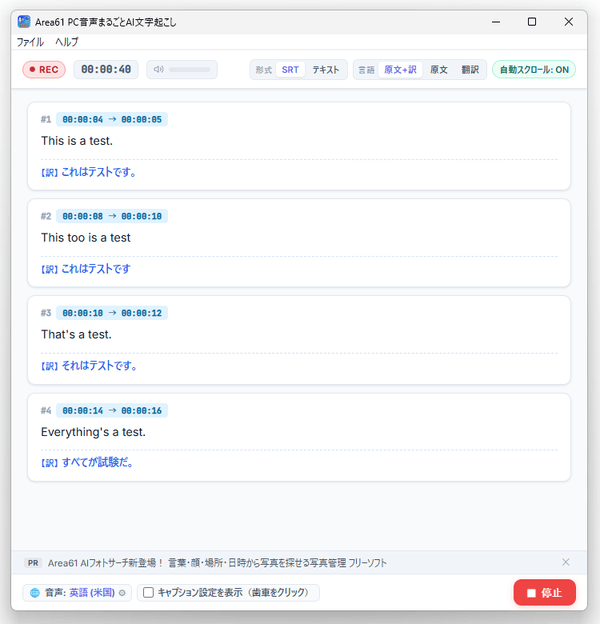Click the #4 entry number label
The height and width of the screenshot is (624, 600).
click(46, 410)
